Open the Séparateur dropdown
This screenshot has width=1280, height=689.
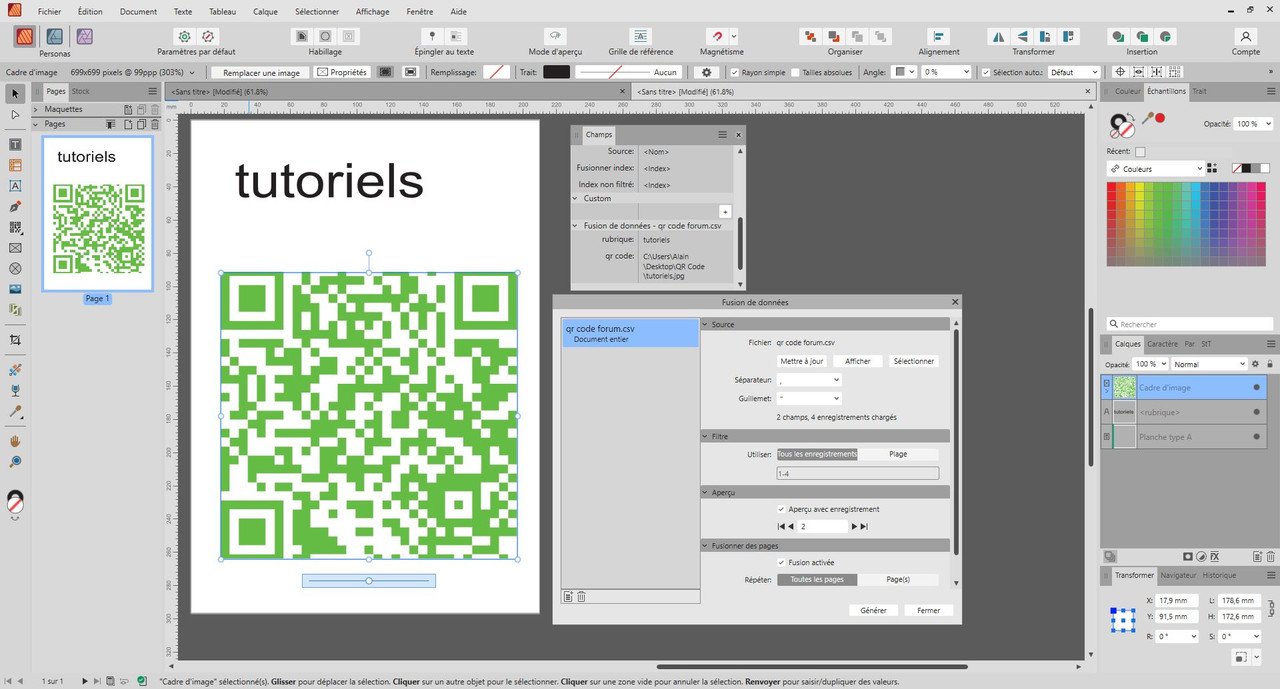tap(809, 380)
